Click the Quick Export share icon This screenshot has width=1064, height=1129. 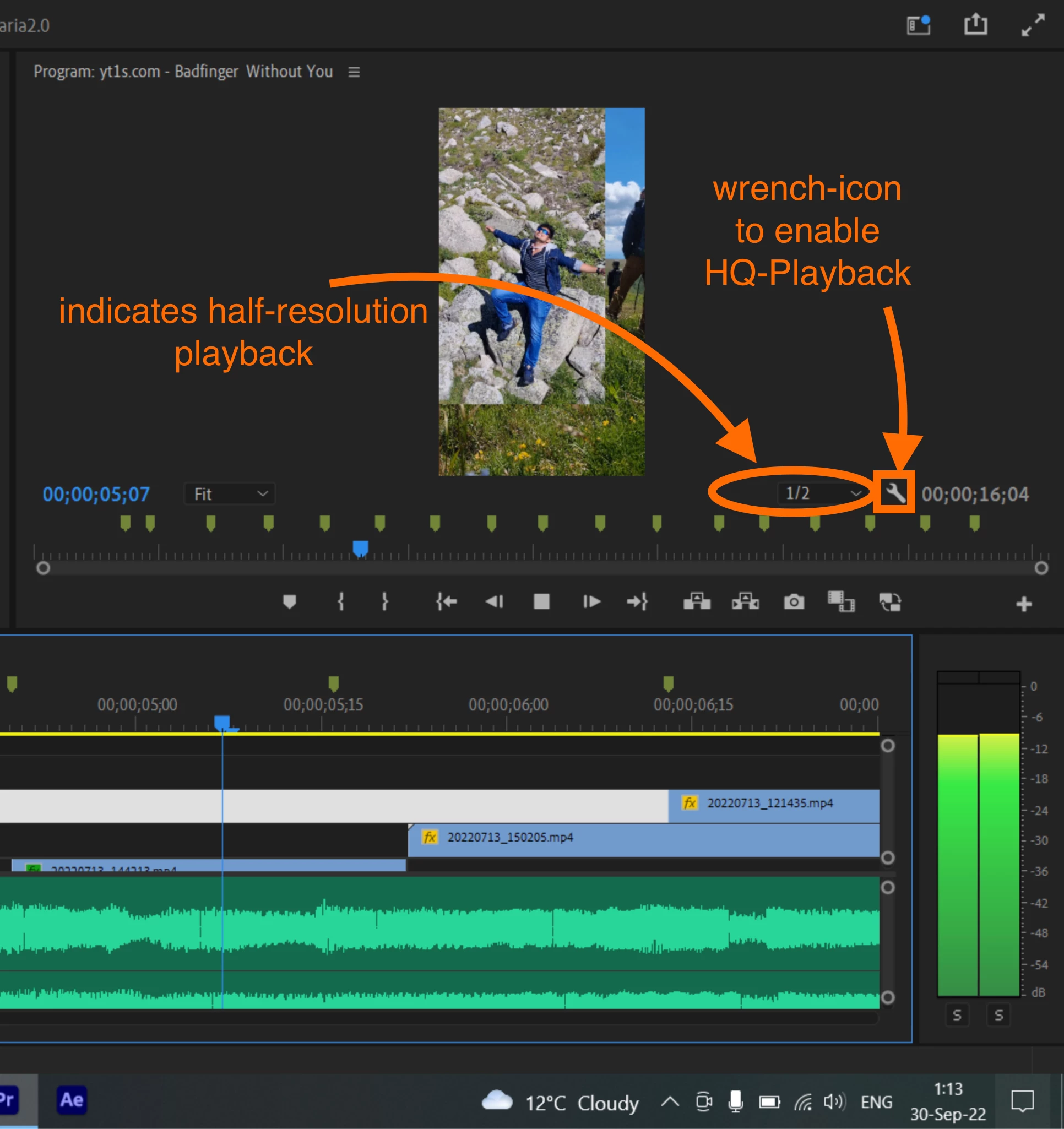click(975, 25)
